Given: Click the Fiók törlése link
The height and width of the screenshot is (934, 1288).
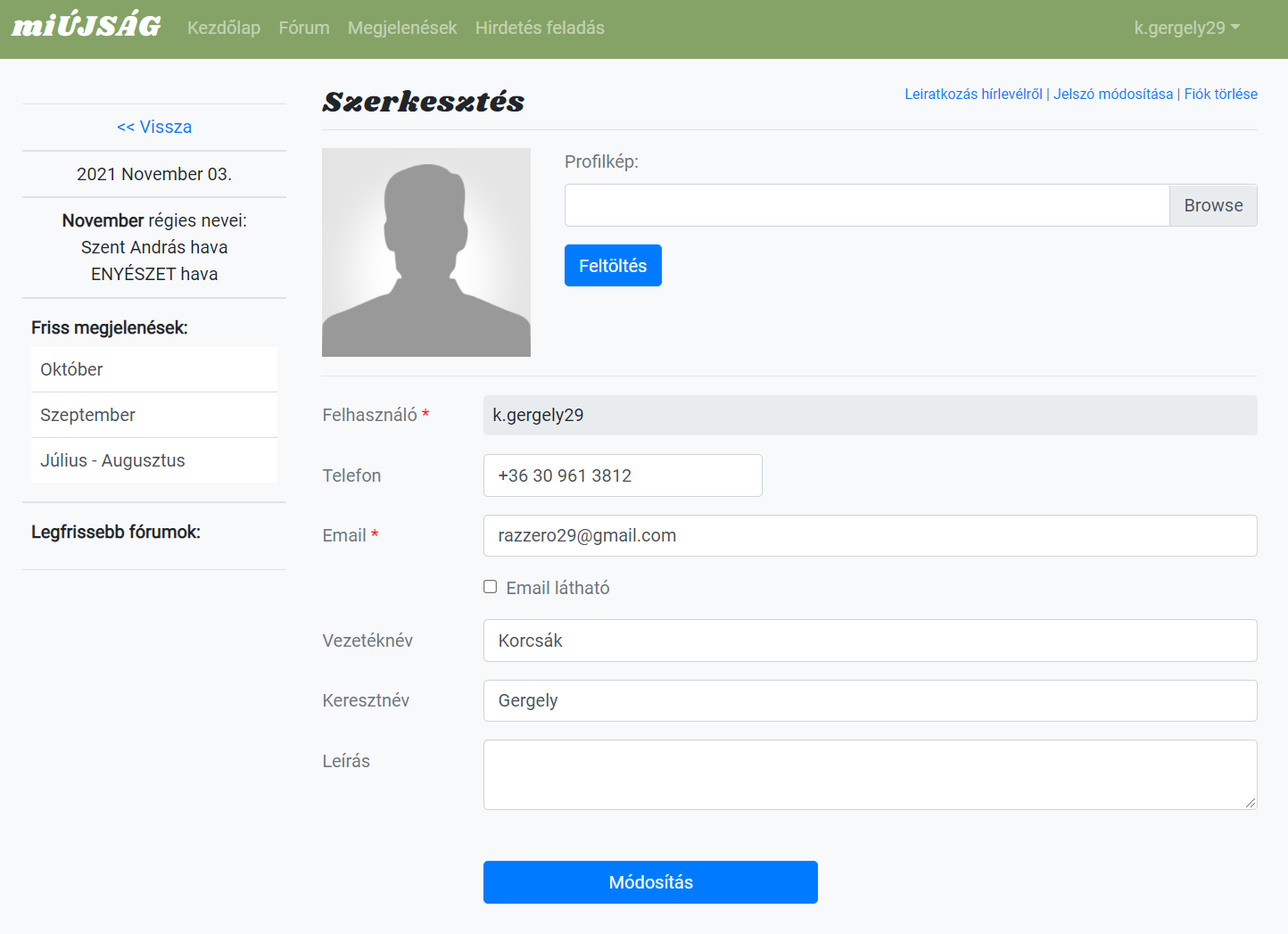Looking at the screenshot, I should (1220, 94).
